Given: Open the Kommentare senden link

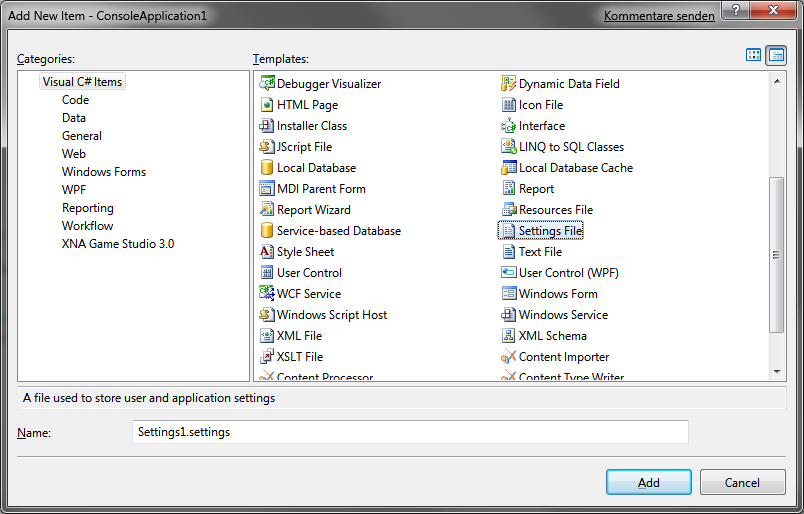Looking at the screenshot, I should (659, 16).
